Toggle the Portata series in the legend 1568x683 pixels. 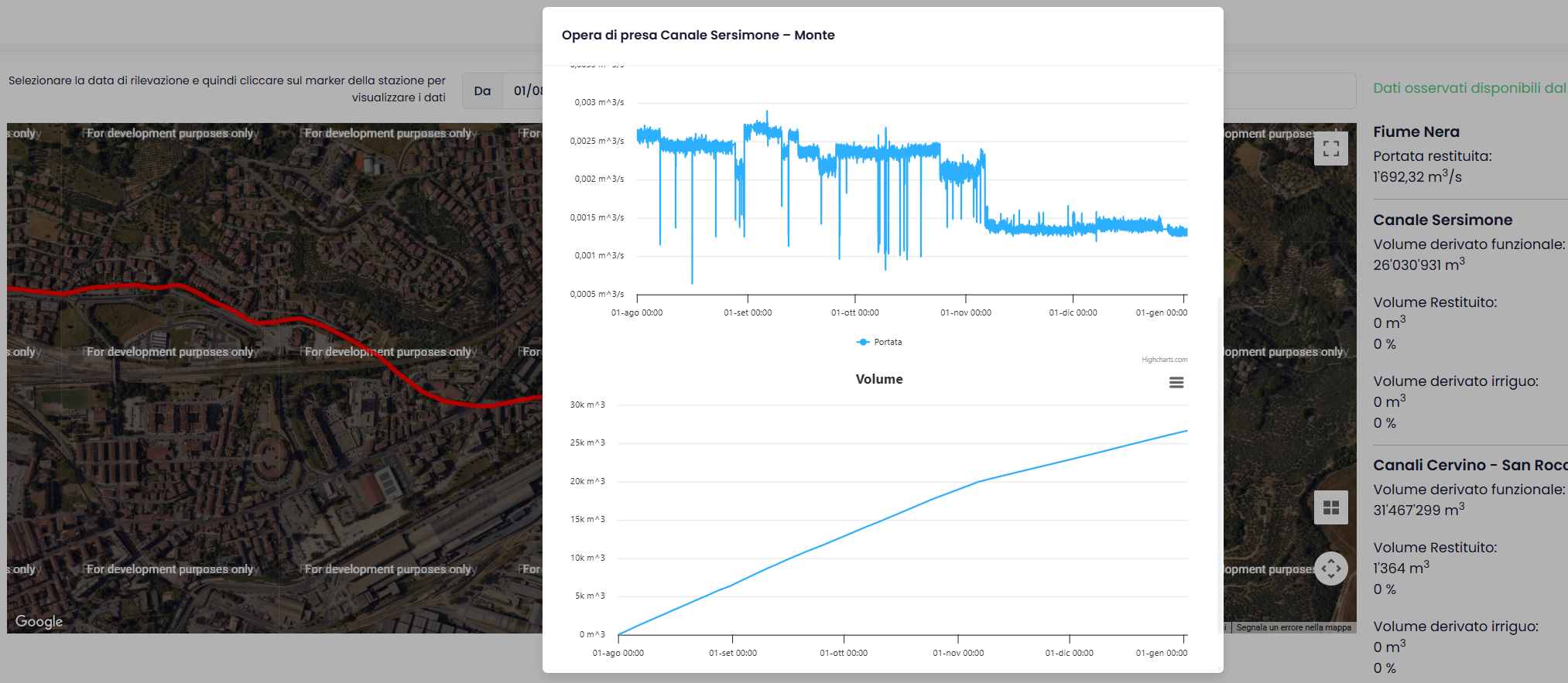879,342
